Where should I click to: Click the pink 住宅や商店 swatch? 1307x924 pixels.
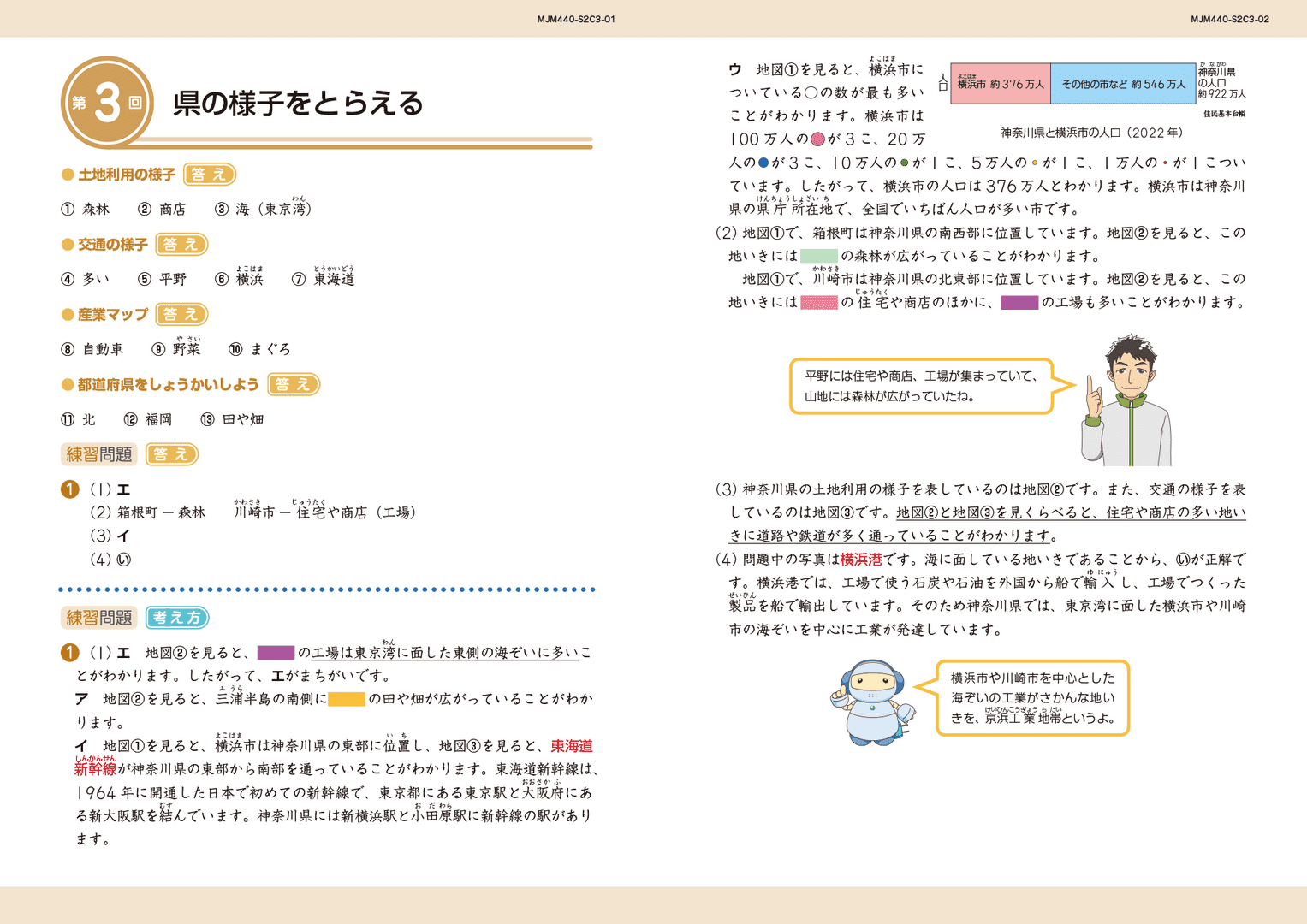pyautogui.click(x=818, y=302)
